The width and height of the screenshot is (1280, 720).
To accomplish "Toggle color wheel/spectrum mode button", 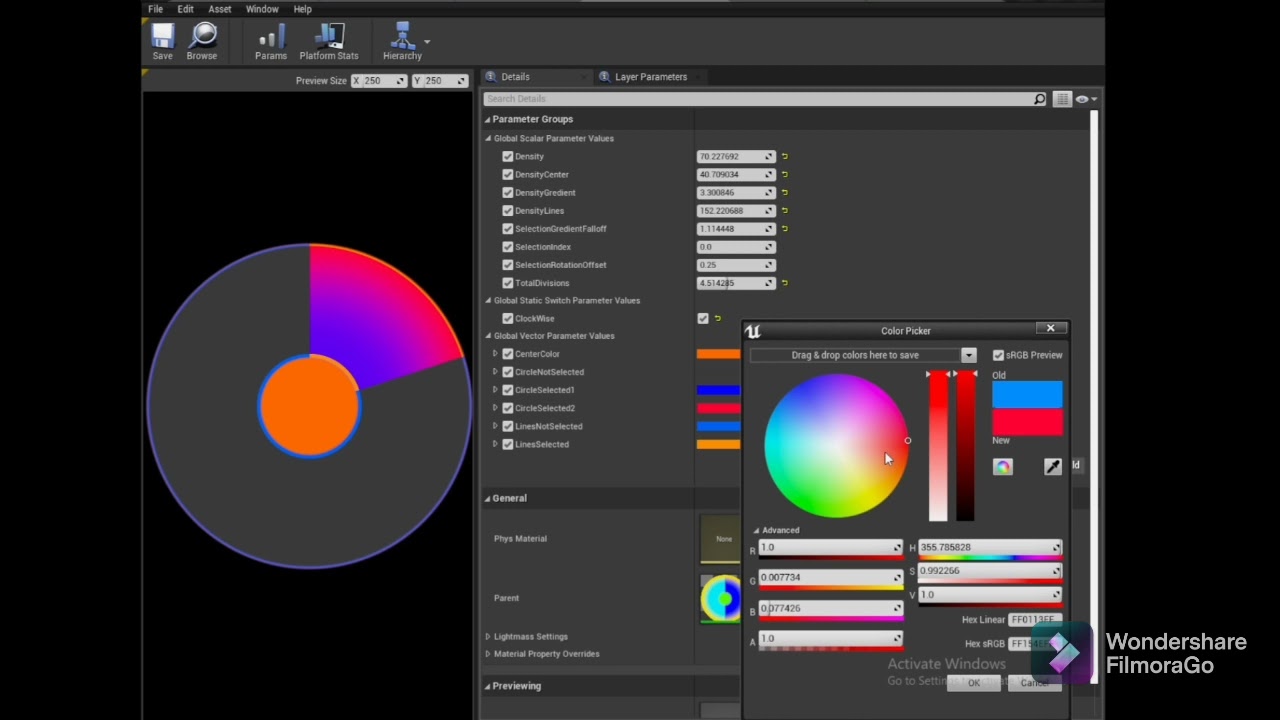I will point(1003,467).
